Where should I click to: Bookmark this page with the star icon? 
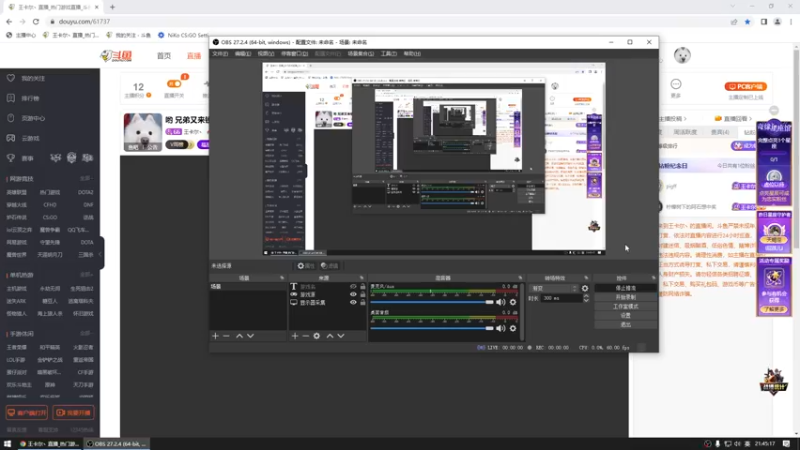[x=747, y=22]
